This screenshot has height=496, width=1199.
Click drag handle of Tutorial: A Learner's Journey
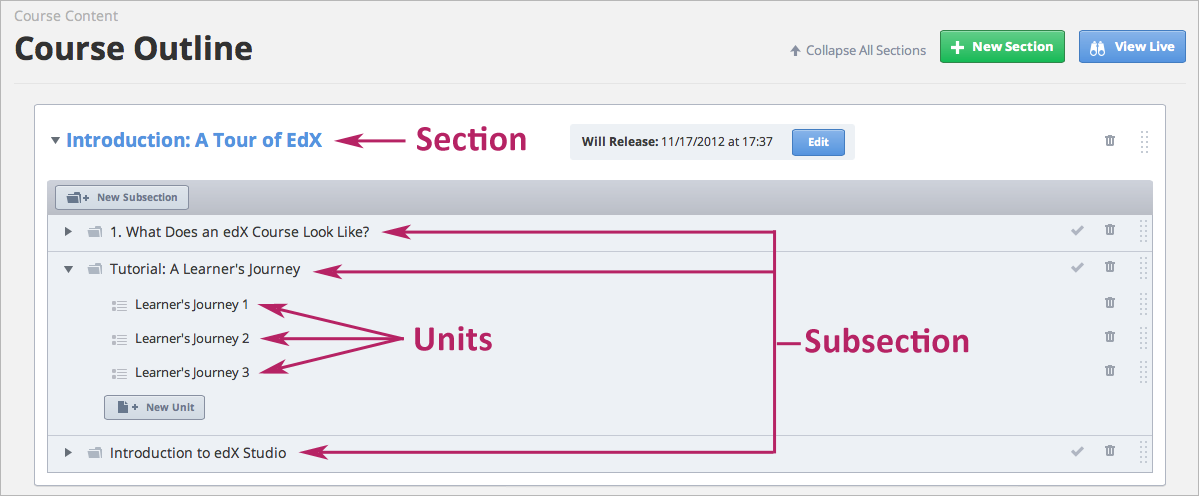coord(1144,267)
